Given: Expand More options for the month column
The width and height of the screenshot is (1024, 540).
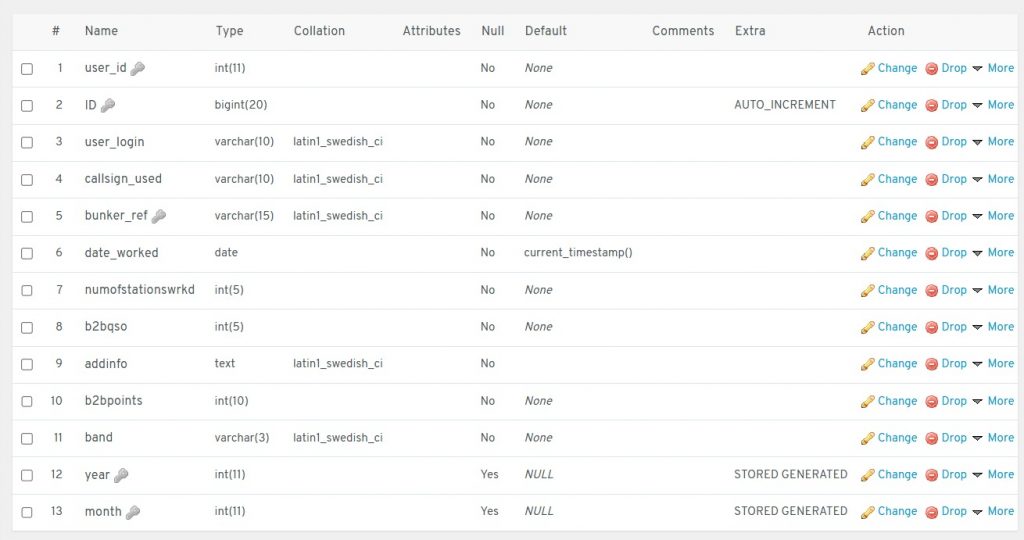Looking at the screenshot, I should point(993,511).
